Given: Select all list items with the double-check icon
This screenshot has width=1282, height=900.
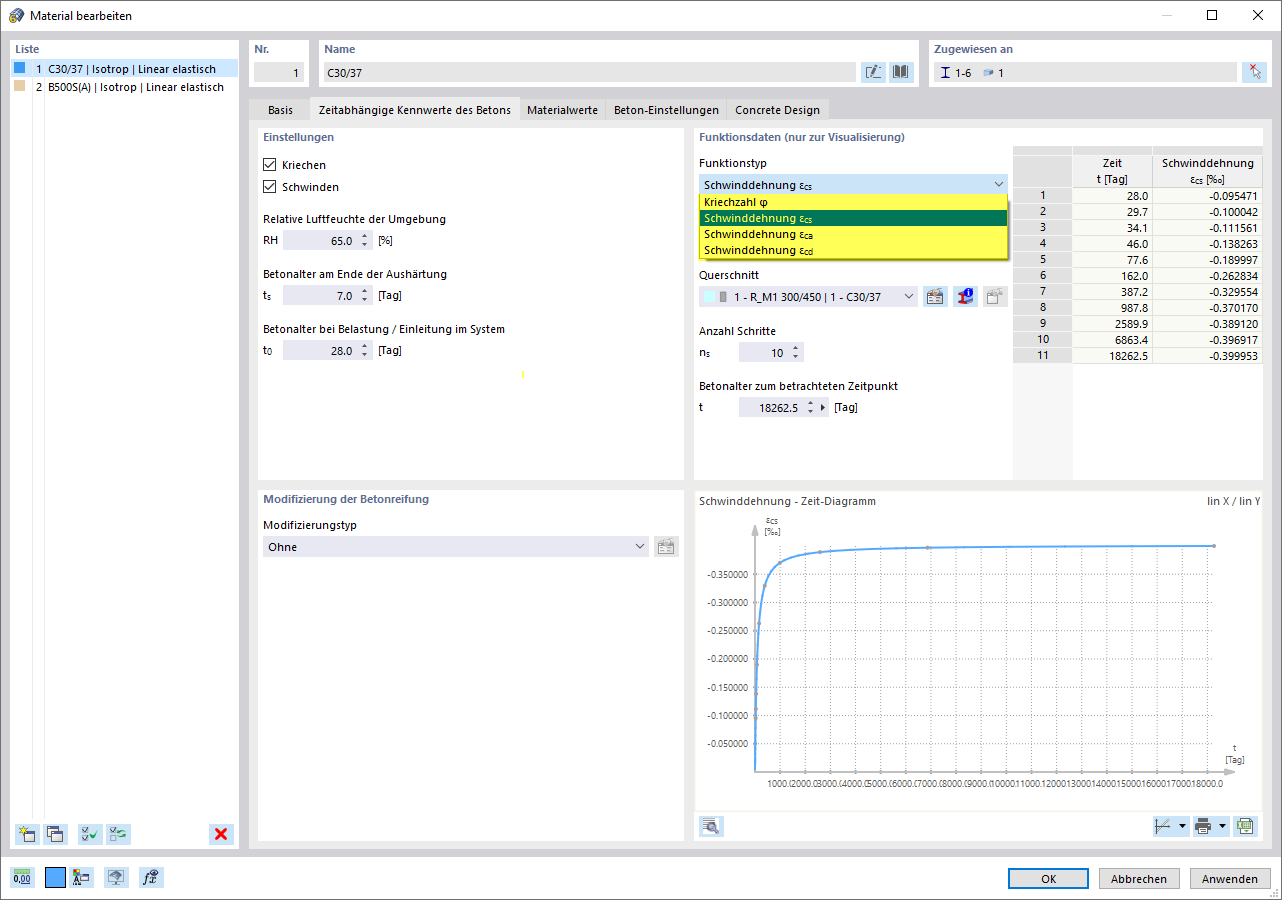Looking at the screenshot, I should coord(90,834).
